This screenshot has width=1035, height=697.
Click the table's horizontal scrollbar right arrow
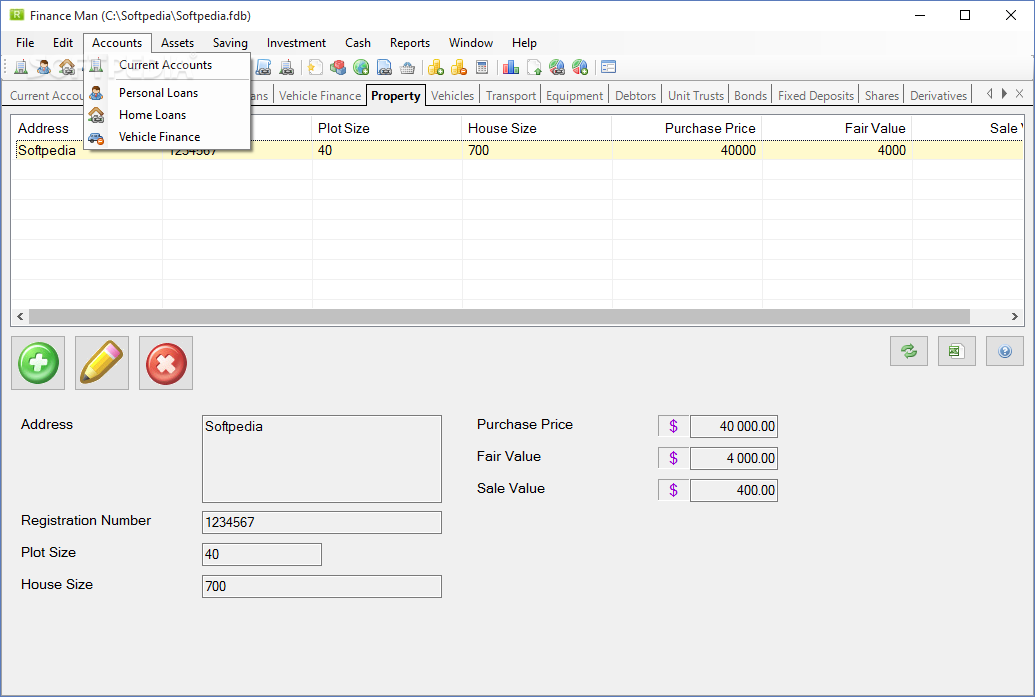tap(1015, 317)
